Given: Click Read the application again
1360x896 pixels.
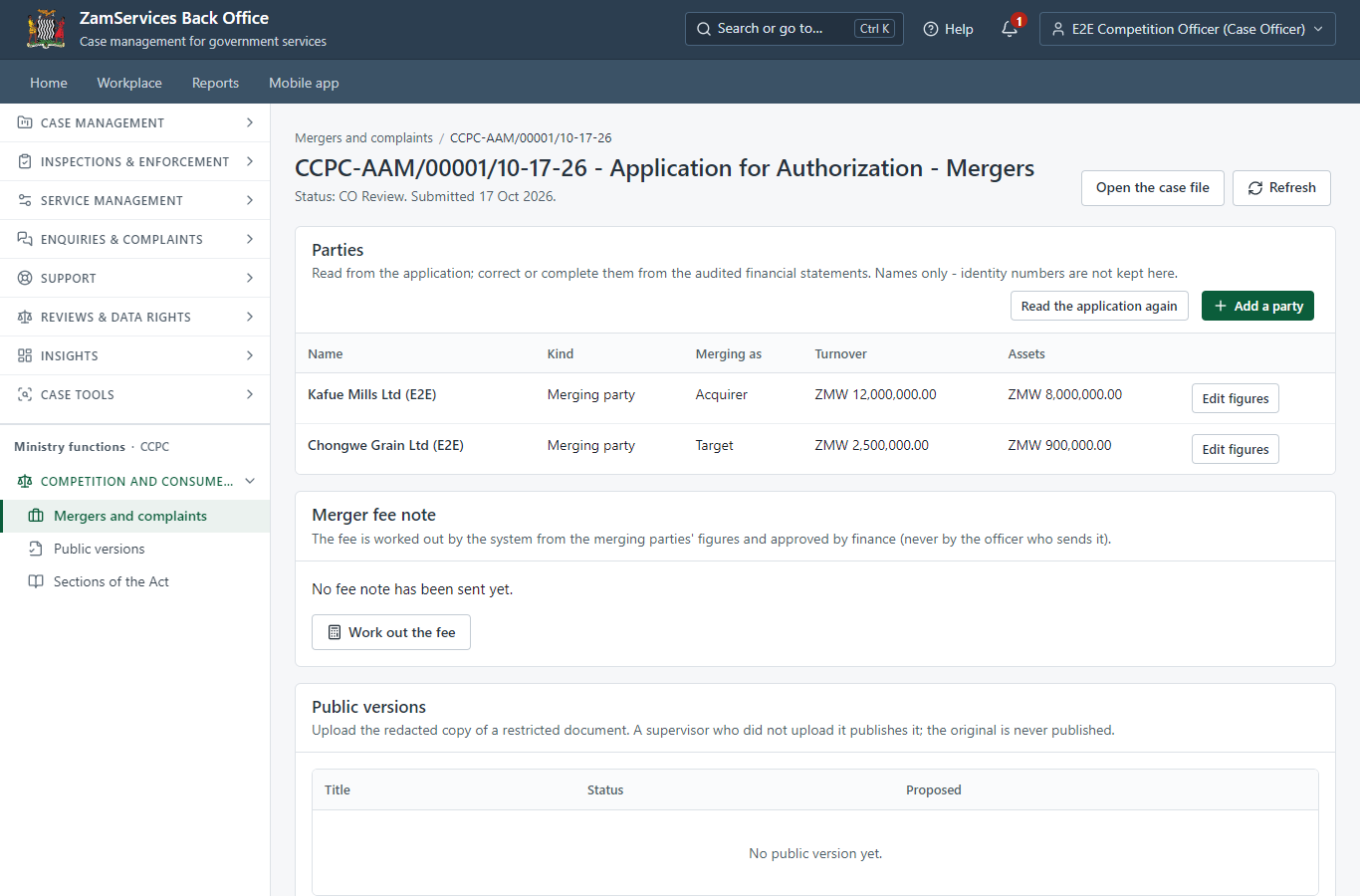Looking at the screenshot, I should pos(1099,306).
